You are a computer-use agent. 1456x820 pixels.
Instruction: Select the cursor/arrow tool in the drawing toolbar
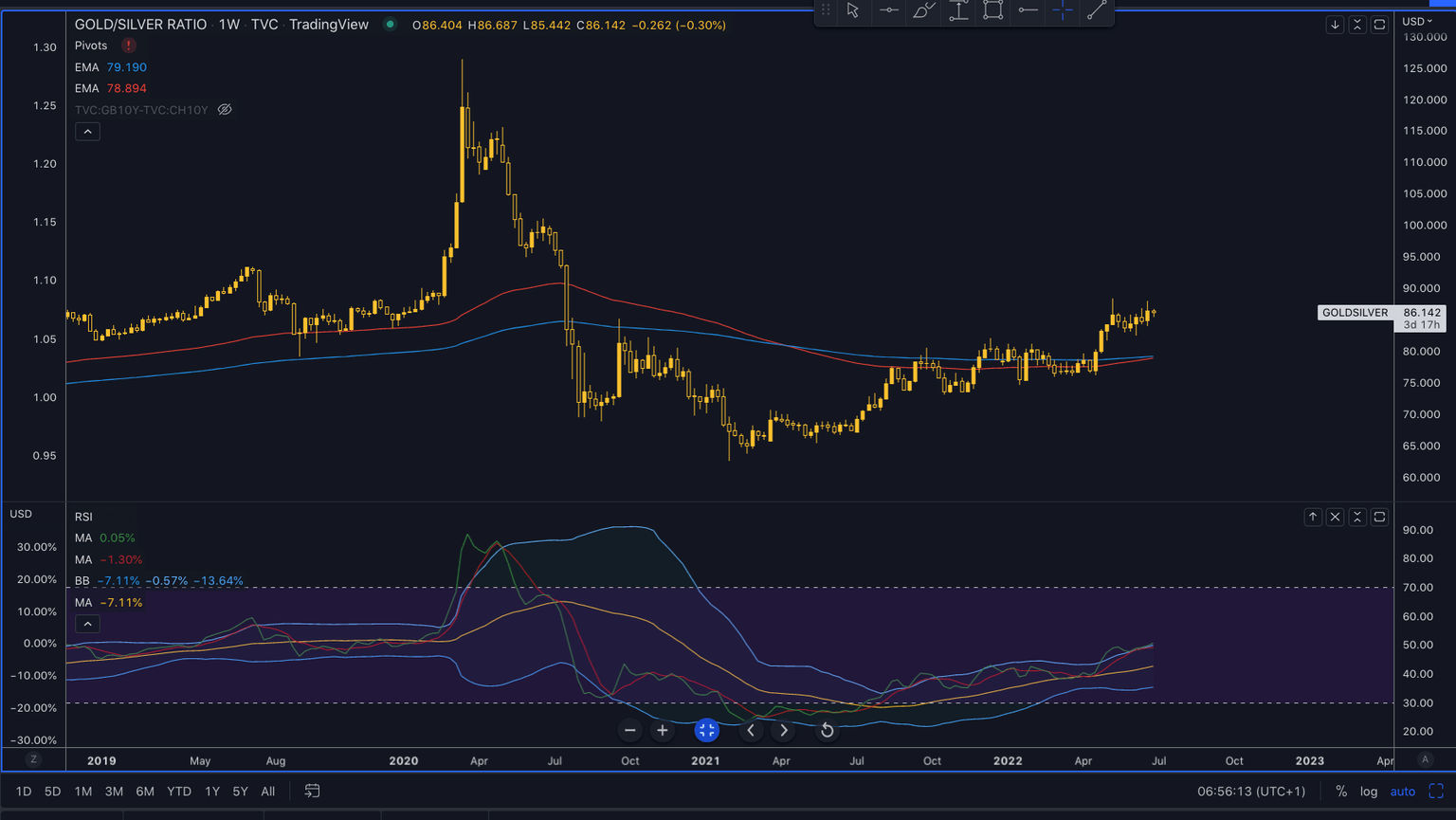tap(853, 11)
